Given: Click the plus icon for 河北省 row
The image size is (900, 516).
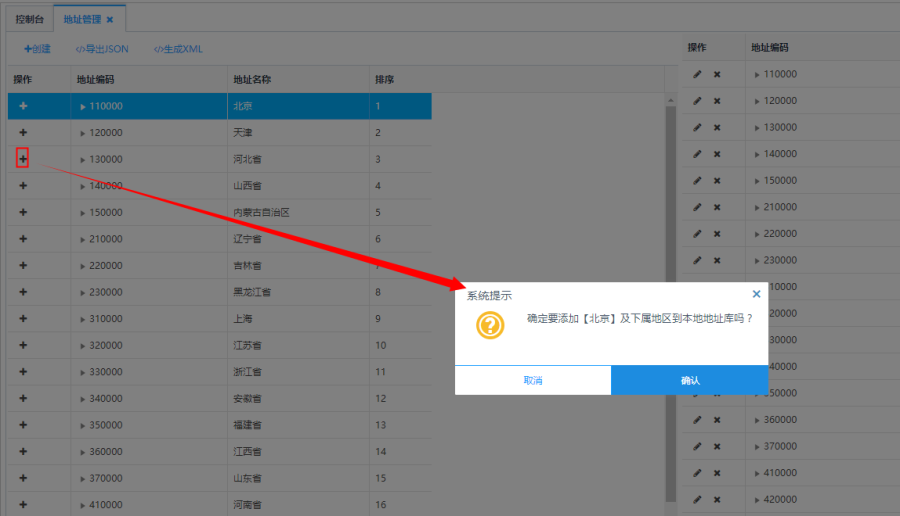Looking at the screenshot, I should [23, 159].
